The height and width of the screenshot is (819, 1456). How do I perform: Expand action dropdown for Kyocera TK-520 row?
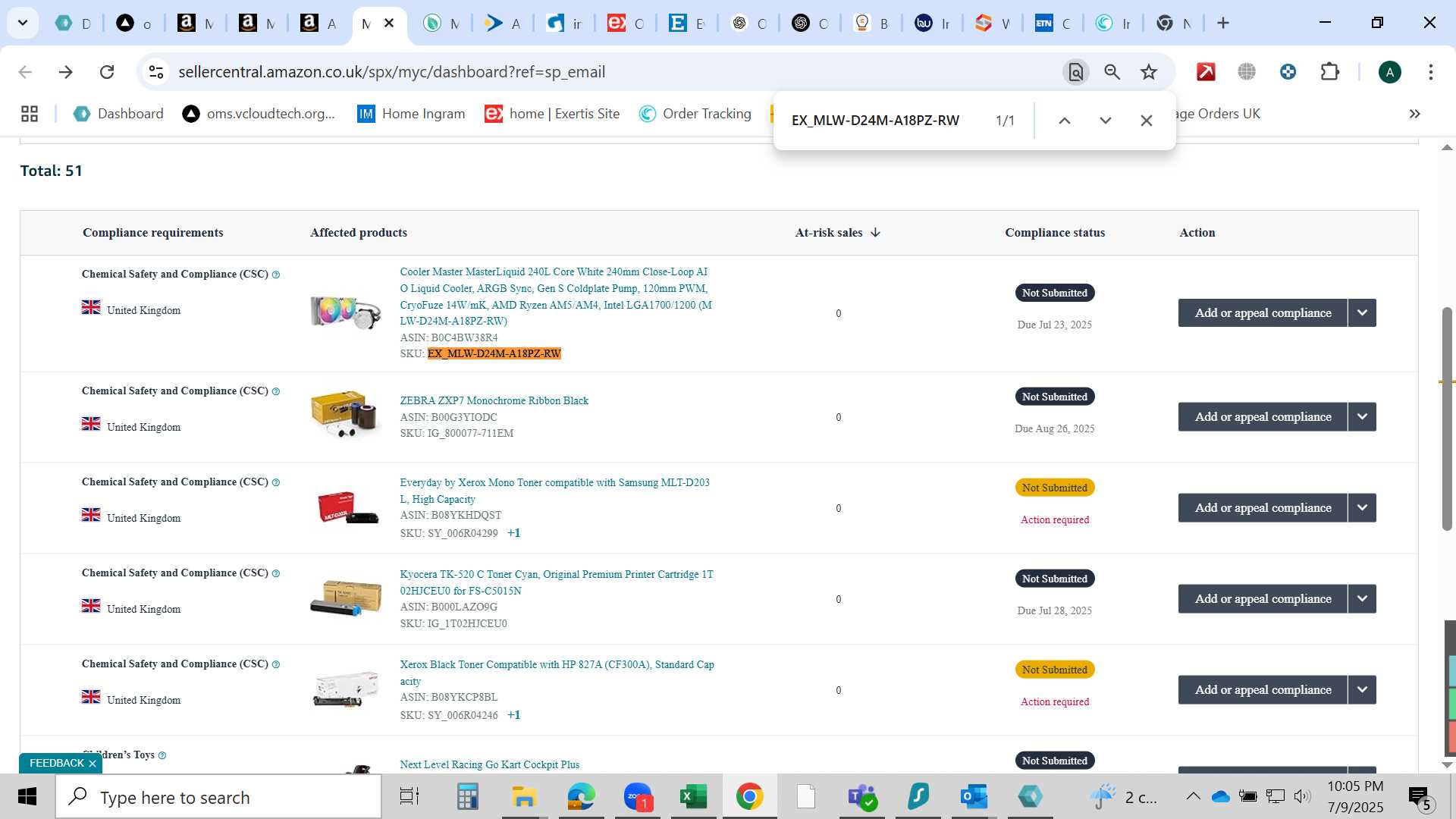pyautogui.click(x=1362, y=598)
